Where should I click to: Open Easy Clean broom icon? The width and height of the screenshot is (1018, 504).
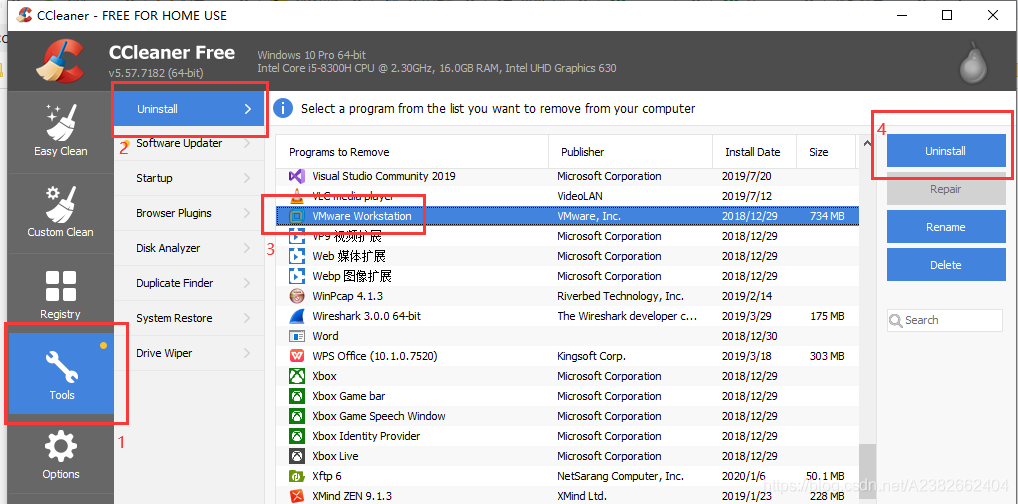[x=60, y=123]
